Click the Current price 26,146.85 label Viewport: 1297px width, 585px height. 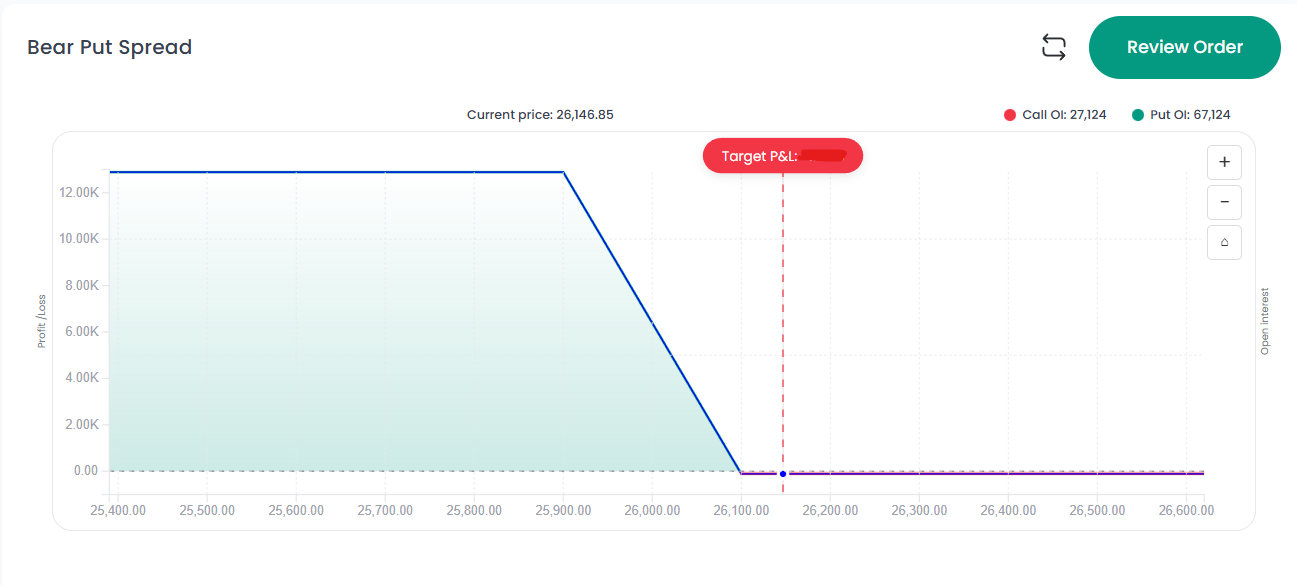(540, 115)
